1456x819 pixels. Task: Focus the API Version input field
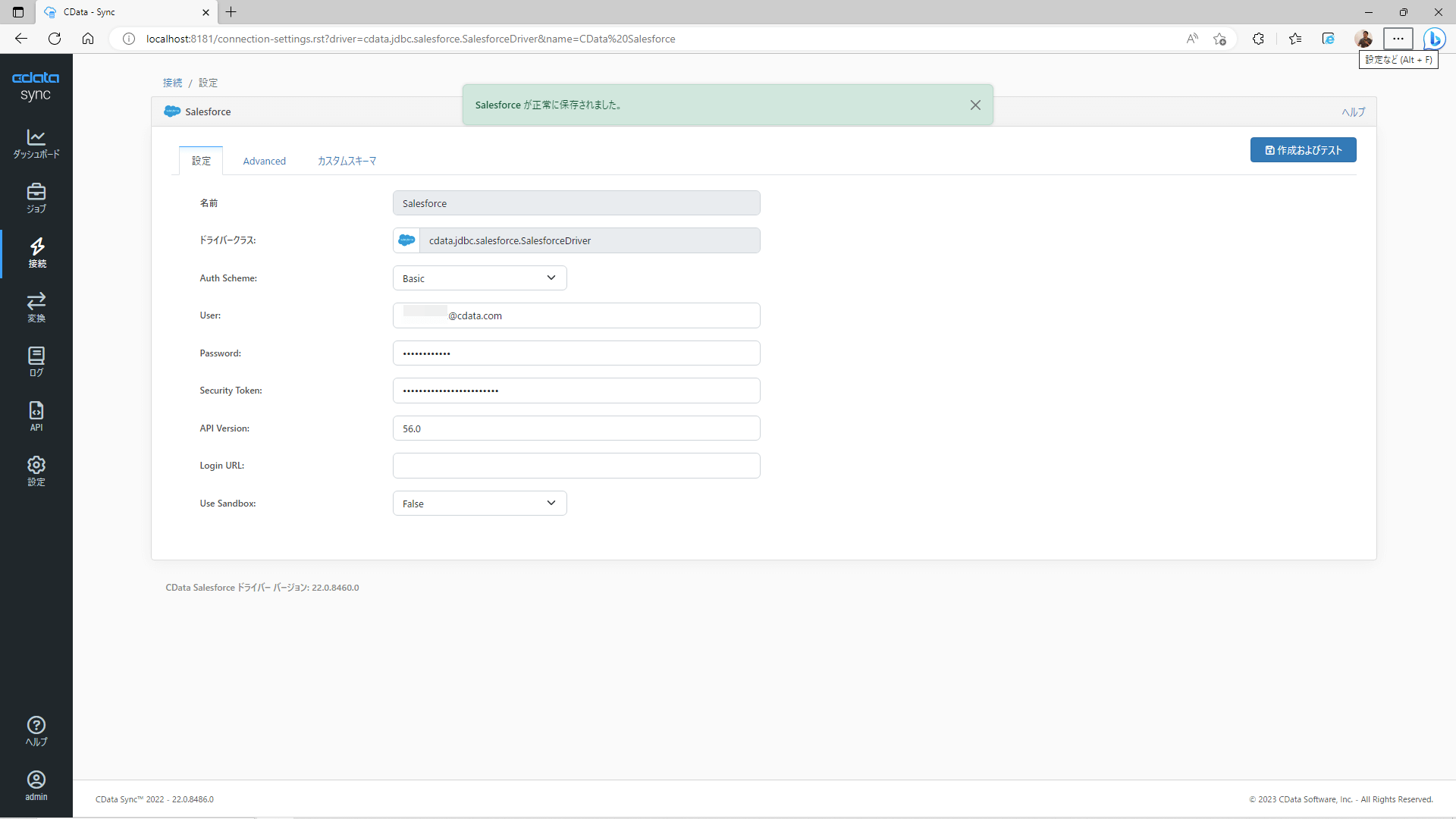click(576, 428)
